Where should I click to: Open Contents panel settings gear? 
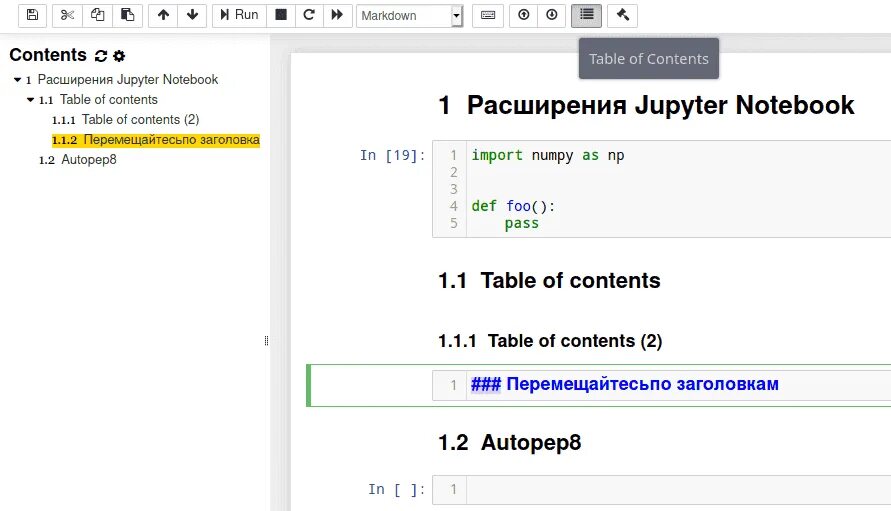click(x=119, y=56)
